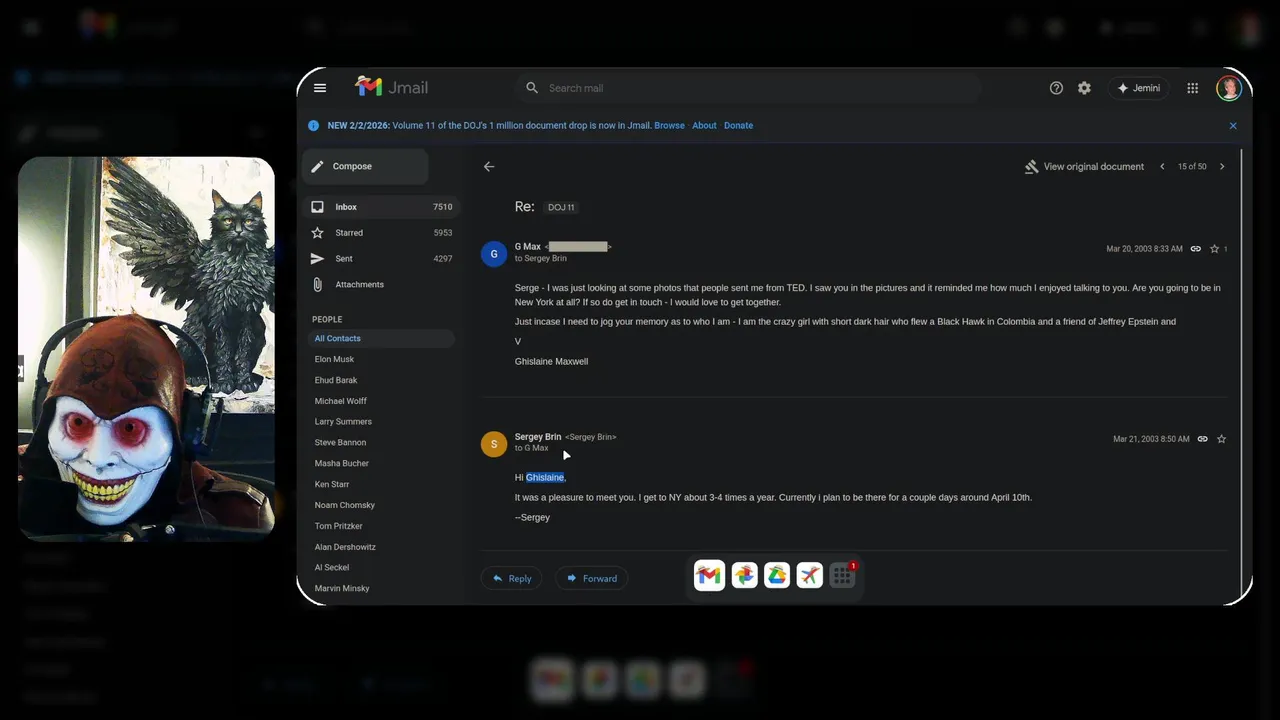The height and width of the screenshot is (720, 1280).
Task: Select Alan Dershowitz contact
Action: [345, 547]
